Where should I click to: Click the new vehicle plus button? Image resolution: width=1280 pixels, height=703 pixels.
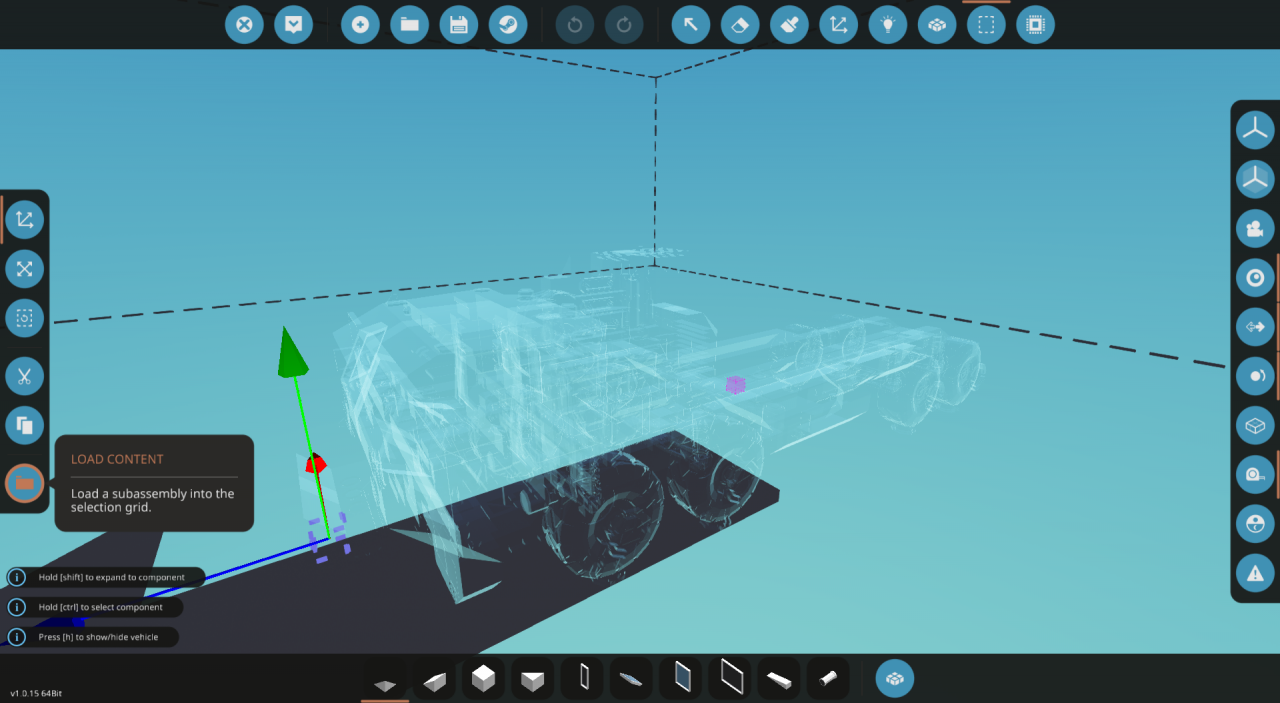pos(360,25)
